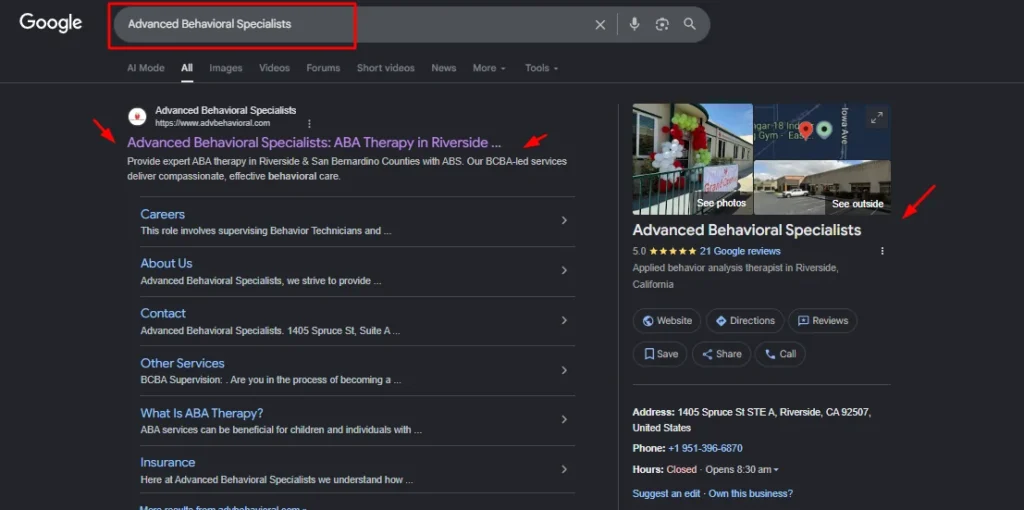Click the chevron on the Contact row
Viewport: 1024px width, 510px height.
coord(564,320)
